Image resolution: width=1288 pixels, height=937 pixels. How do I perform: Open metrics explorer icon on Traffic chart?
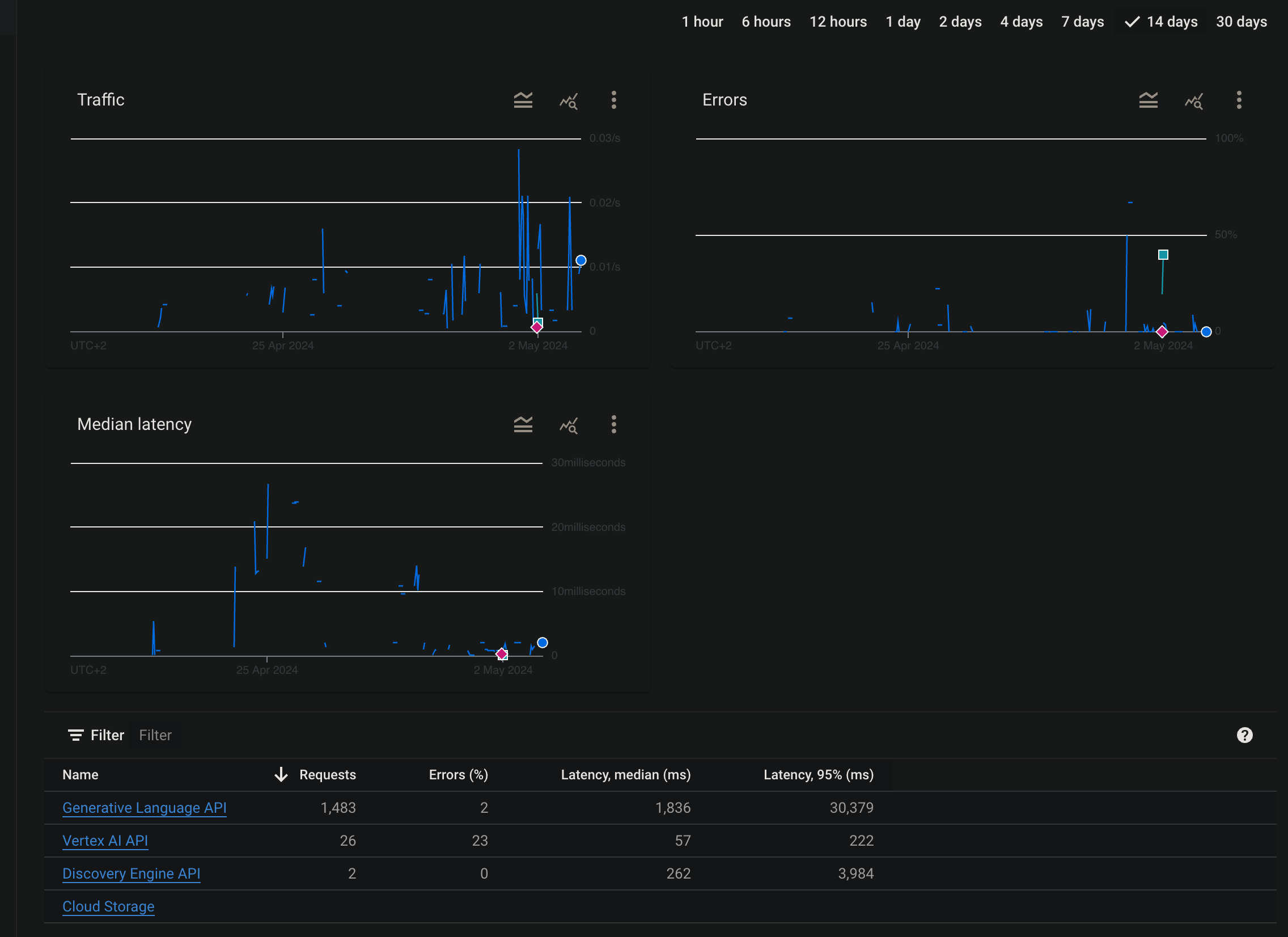coord(569,101)
